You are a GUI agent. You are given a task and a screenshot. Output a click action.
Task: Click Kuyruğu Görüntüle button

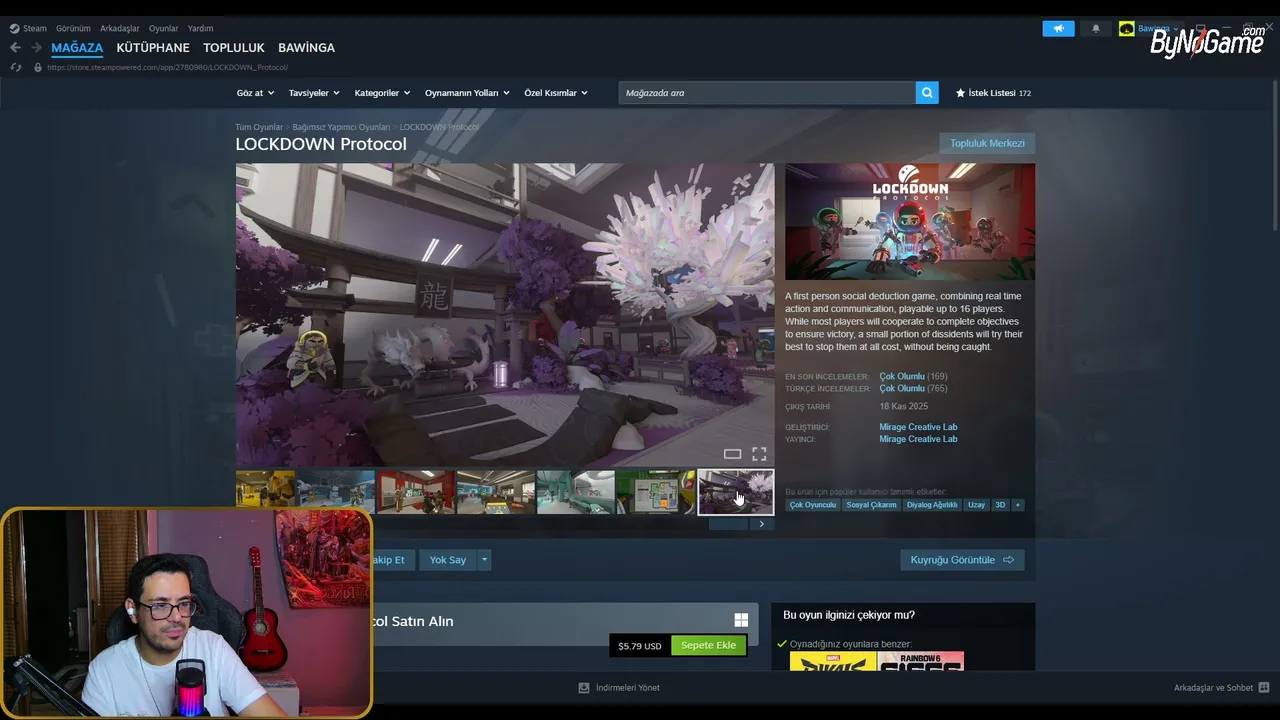(x=962, y=560)
